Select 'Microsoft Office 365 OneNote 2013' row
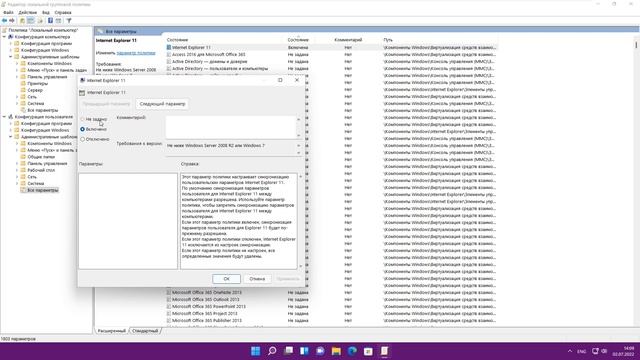The height and width of the screenshot is (360, 640). click(x=207, y=293)
